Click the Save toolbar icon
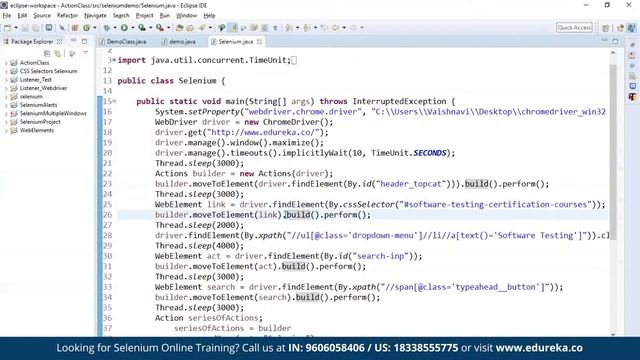Image resolution: width=640 pixels, height=360 pixels. click(25, 28)
